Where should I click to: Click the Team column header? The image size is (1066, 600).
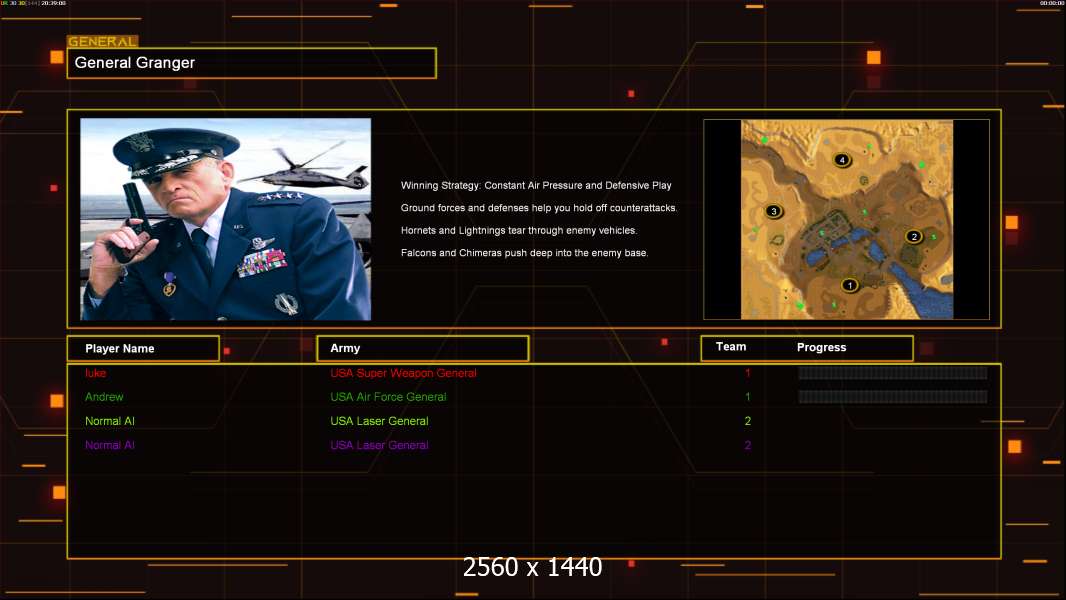tap(731, 347)
